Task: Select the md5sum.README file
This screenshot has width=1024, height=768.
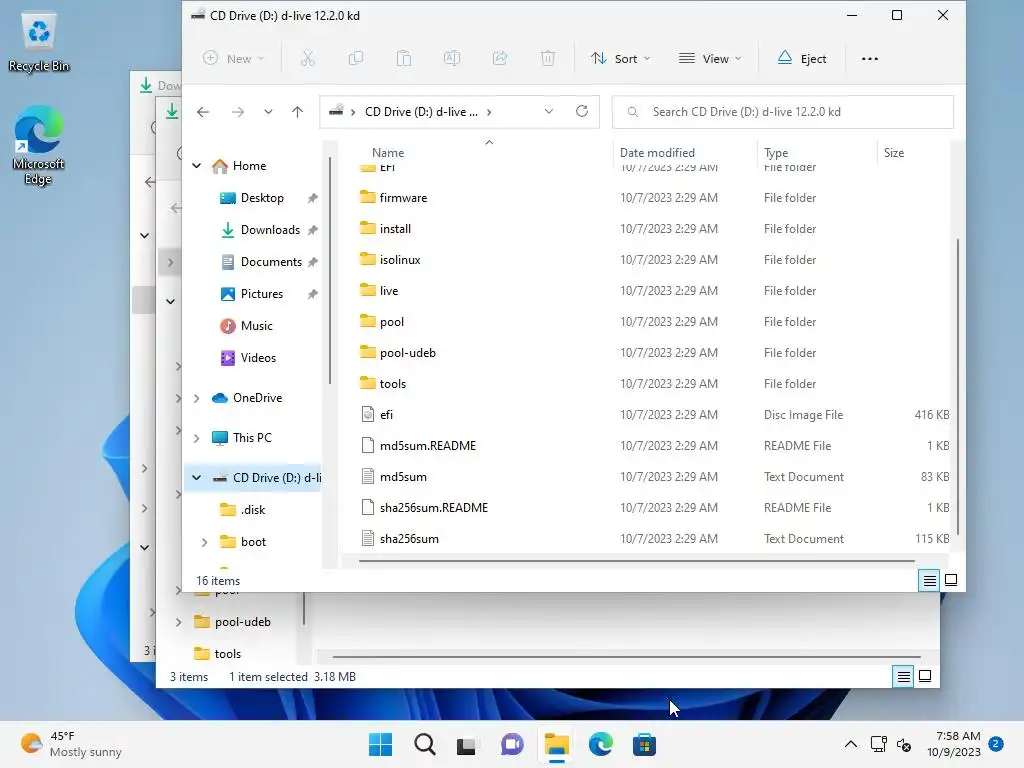Action: click(428, 445)
